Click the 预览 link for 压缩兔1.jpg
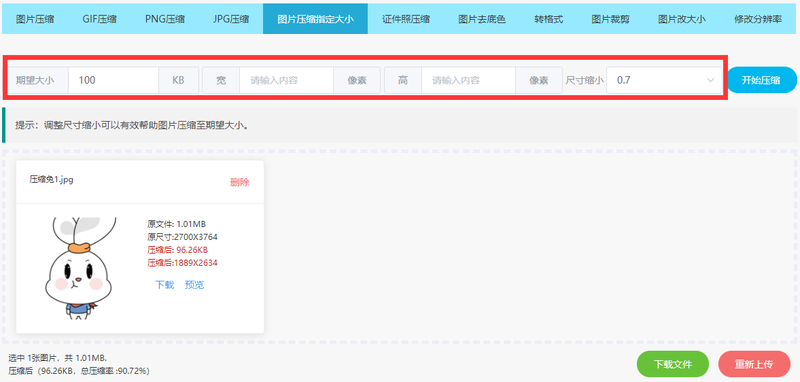Viewport: 800px width, 382px height. tap(194, 285)
